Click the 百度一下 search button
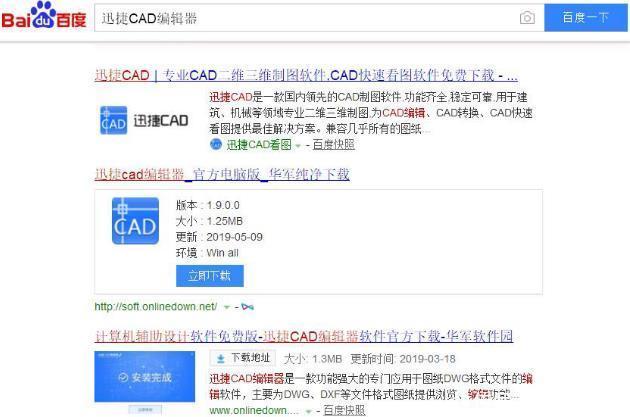Image resolution: width=630 pixels, height=417 pixels. pos(585,18)
